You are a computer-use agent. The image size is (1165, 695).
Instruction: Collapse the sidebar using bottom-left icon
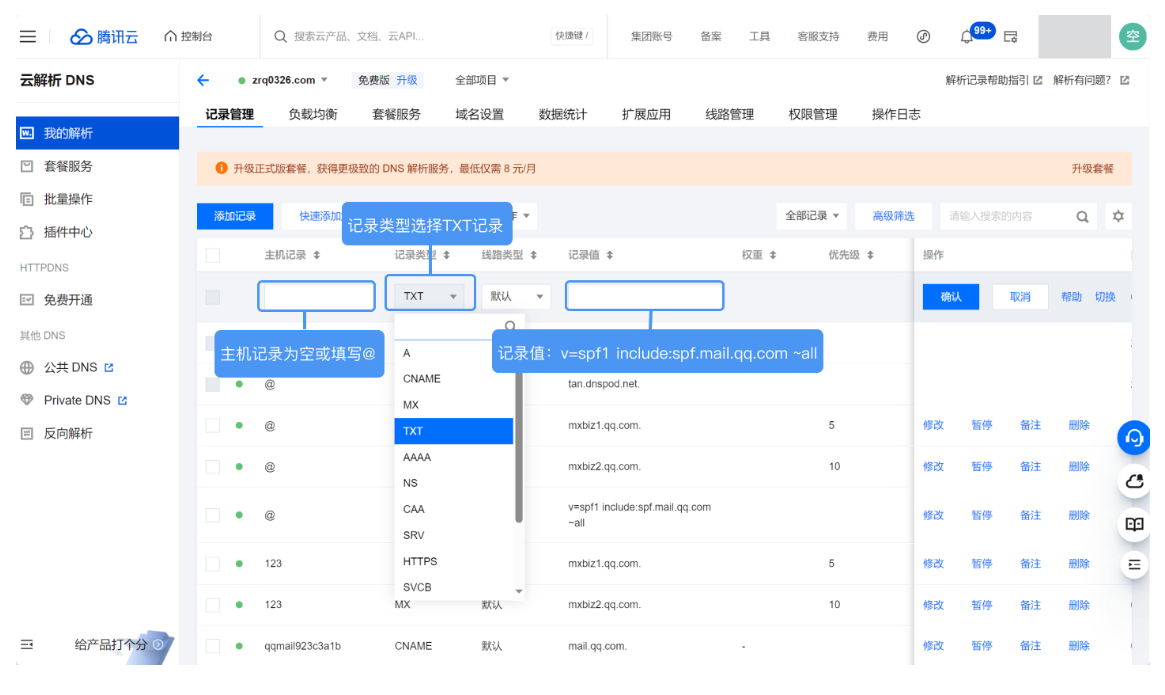tap(27, 644)
